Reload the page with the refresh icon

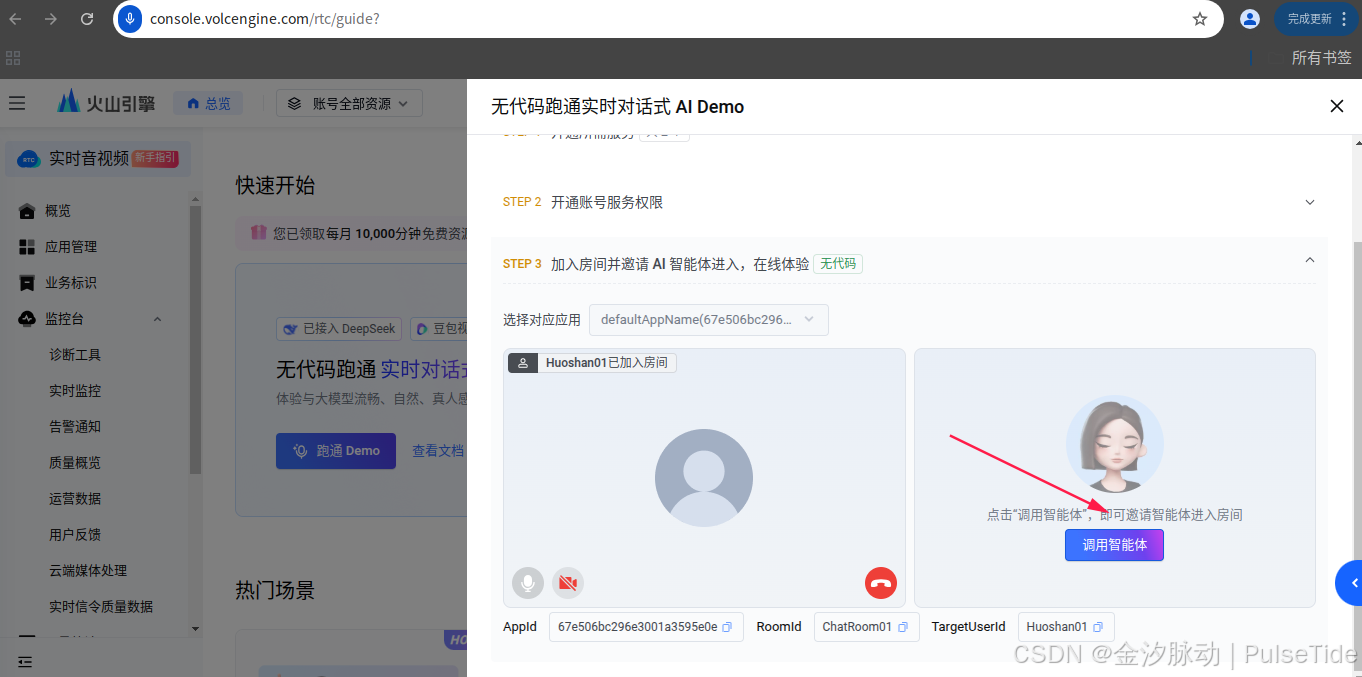tap(87, 19)
